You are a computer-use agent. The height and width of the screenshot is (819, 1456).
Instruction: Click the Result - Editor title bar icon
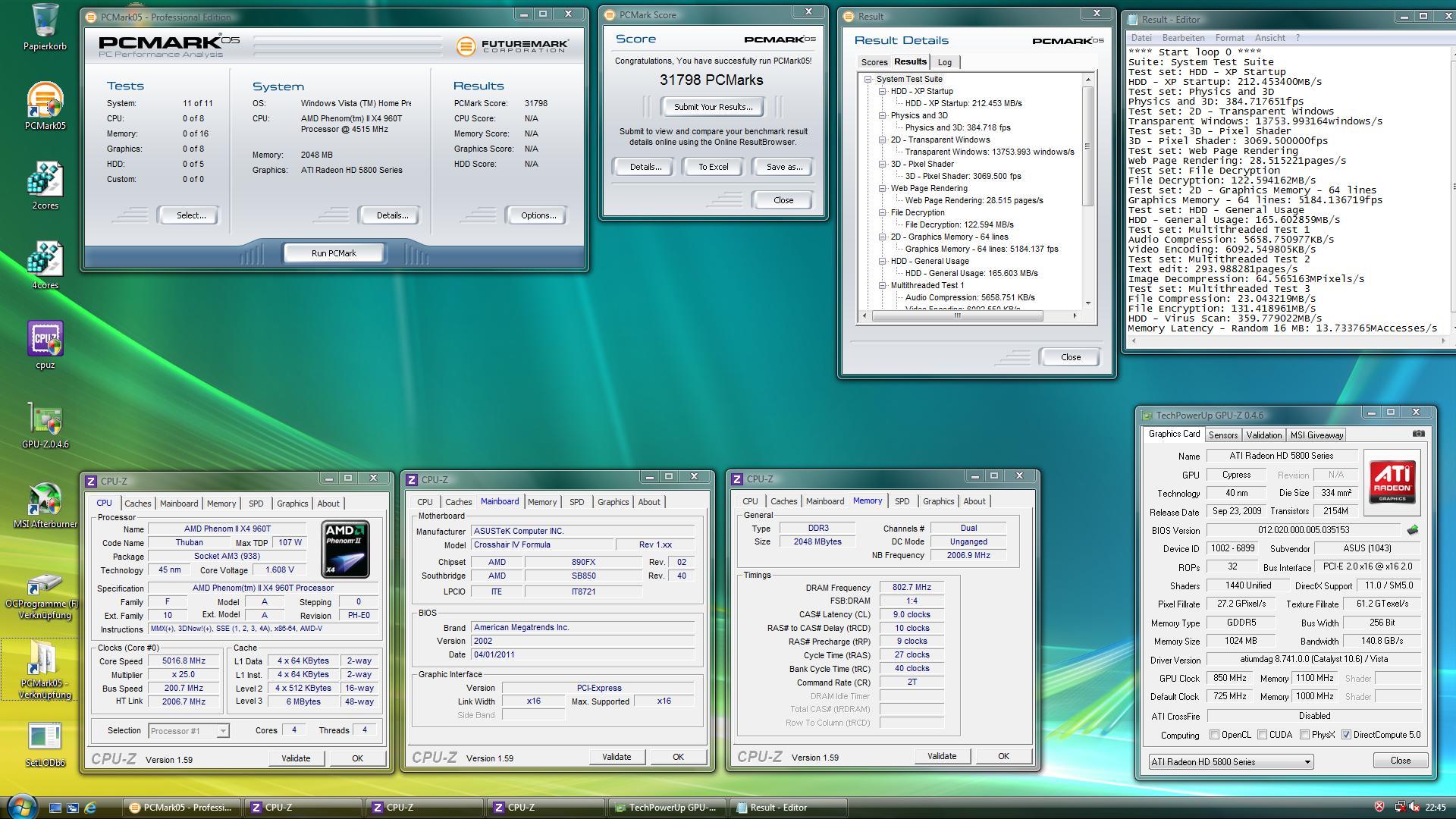point(1134,20)
